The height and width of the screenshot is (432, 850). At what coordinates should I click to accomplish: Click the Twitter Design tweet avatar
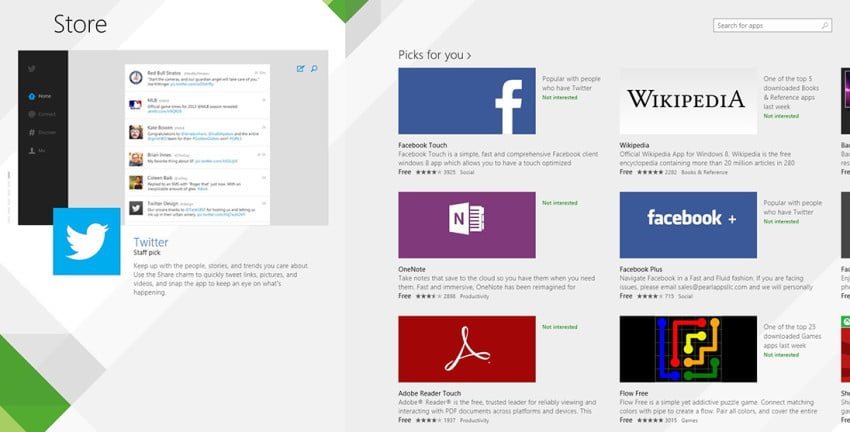[136, 208]
